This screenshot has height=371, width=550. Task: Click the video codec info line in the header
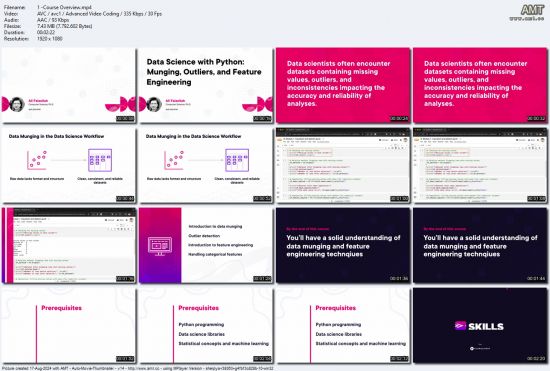pyautogui.click(x=99, y=14)
